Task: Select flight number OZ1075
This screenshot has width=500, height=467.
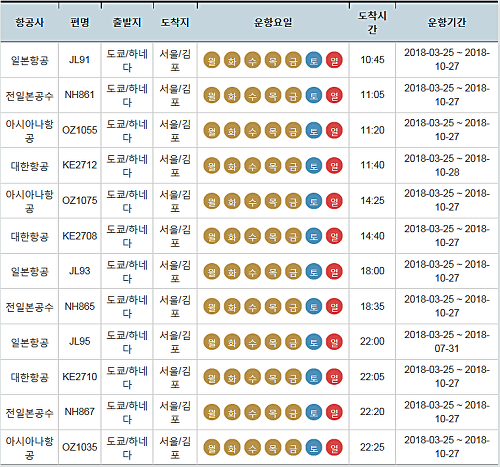Action: point(80,200)
